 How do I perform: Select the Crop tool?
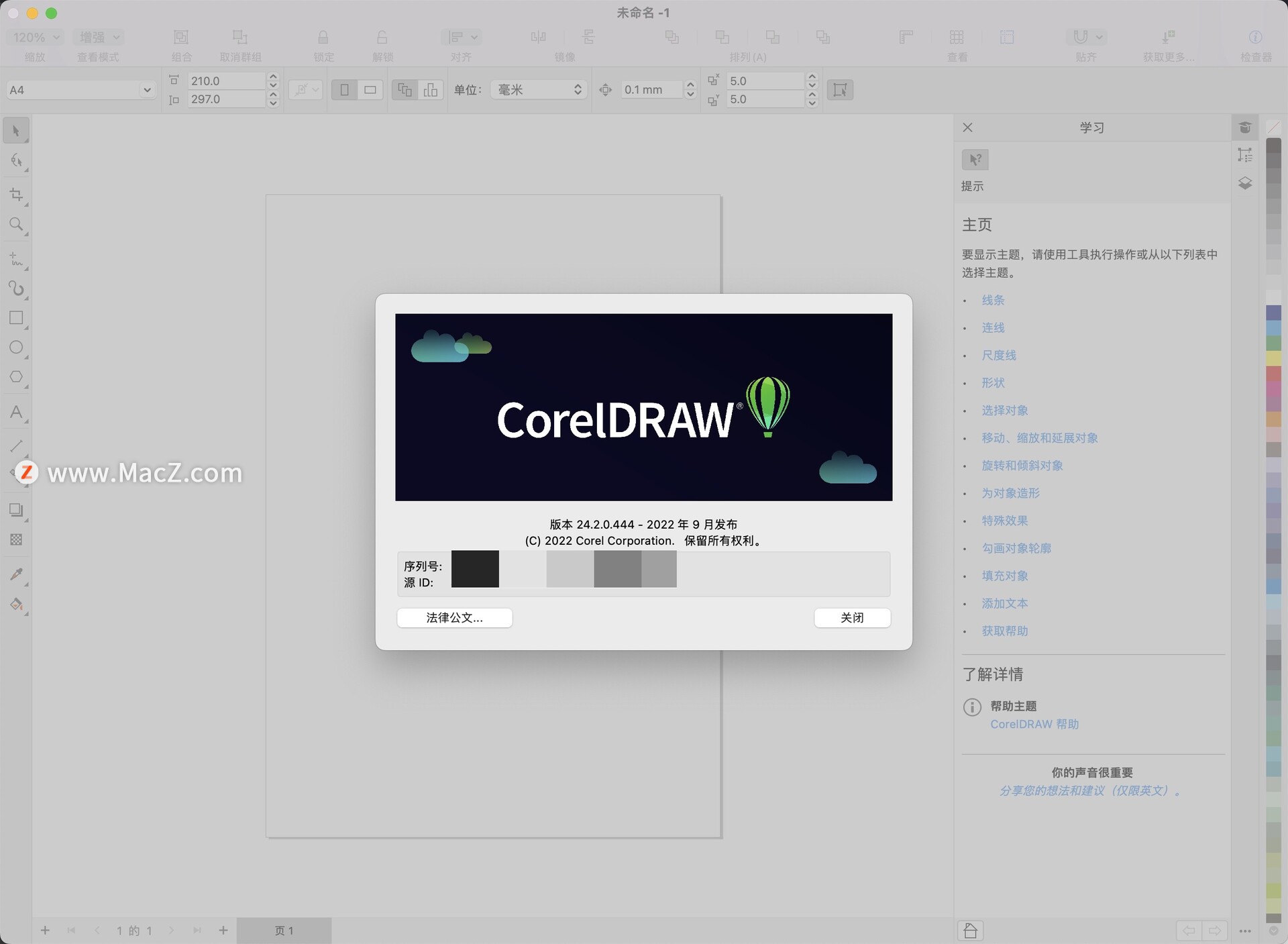[16, 195]
